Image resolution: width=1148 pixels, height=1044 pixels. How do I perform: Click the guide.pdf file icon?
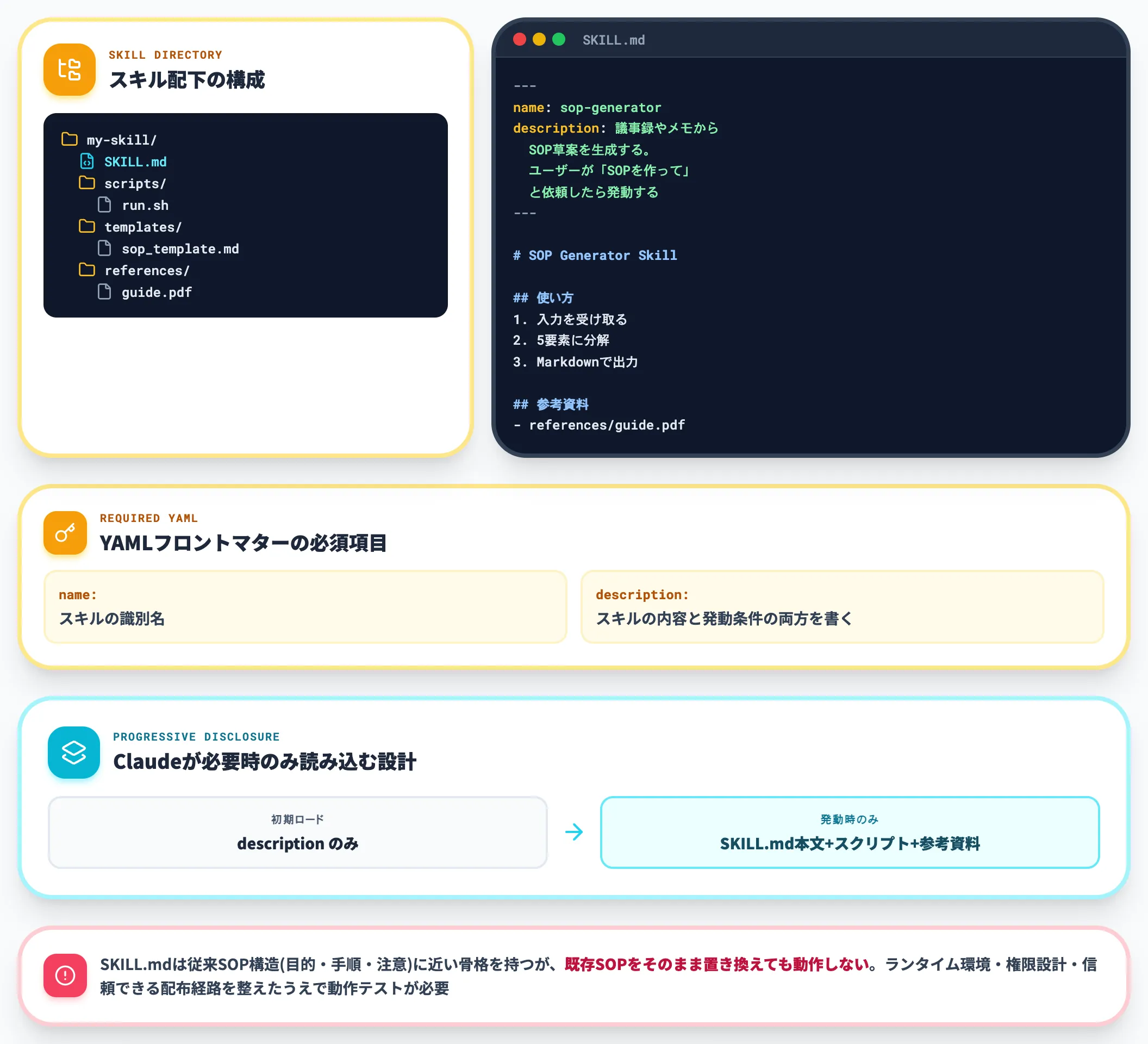104,291
